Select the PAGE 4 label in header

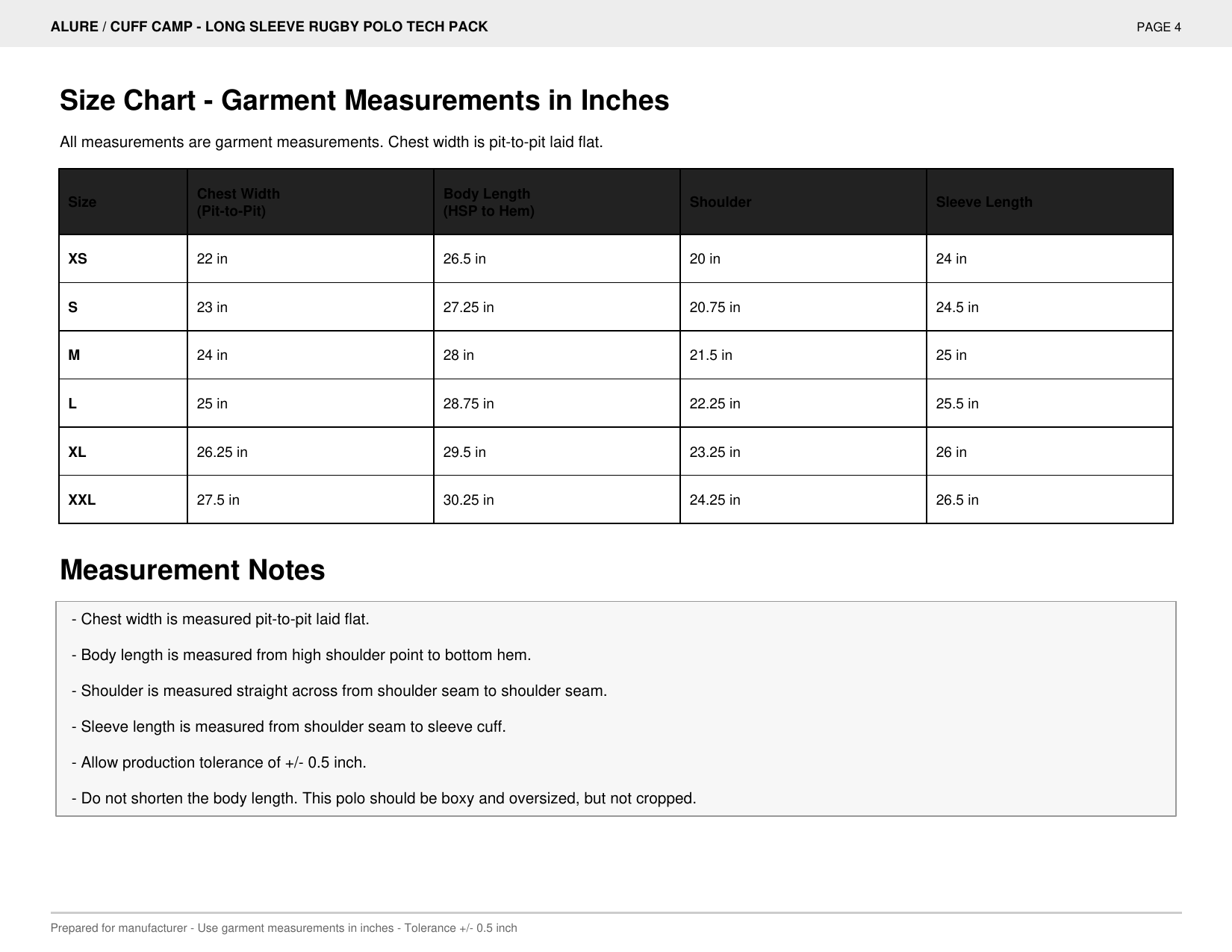(x=1159, y=28)
